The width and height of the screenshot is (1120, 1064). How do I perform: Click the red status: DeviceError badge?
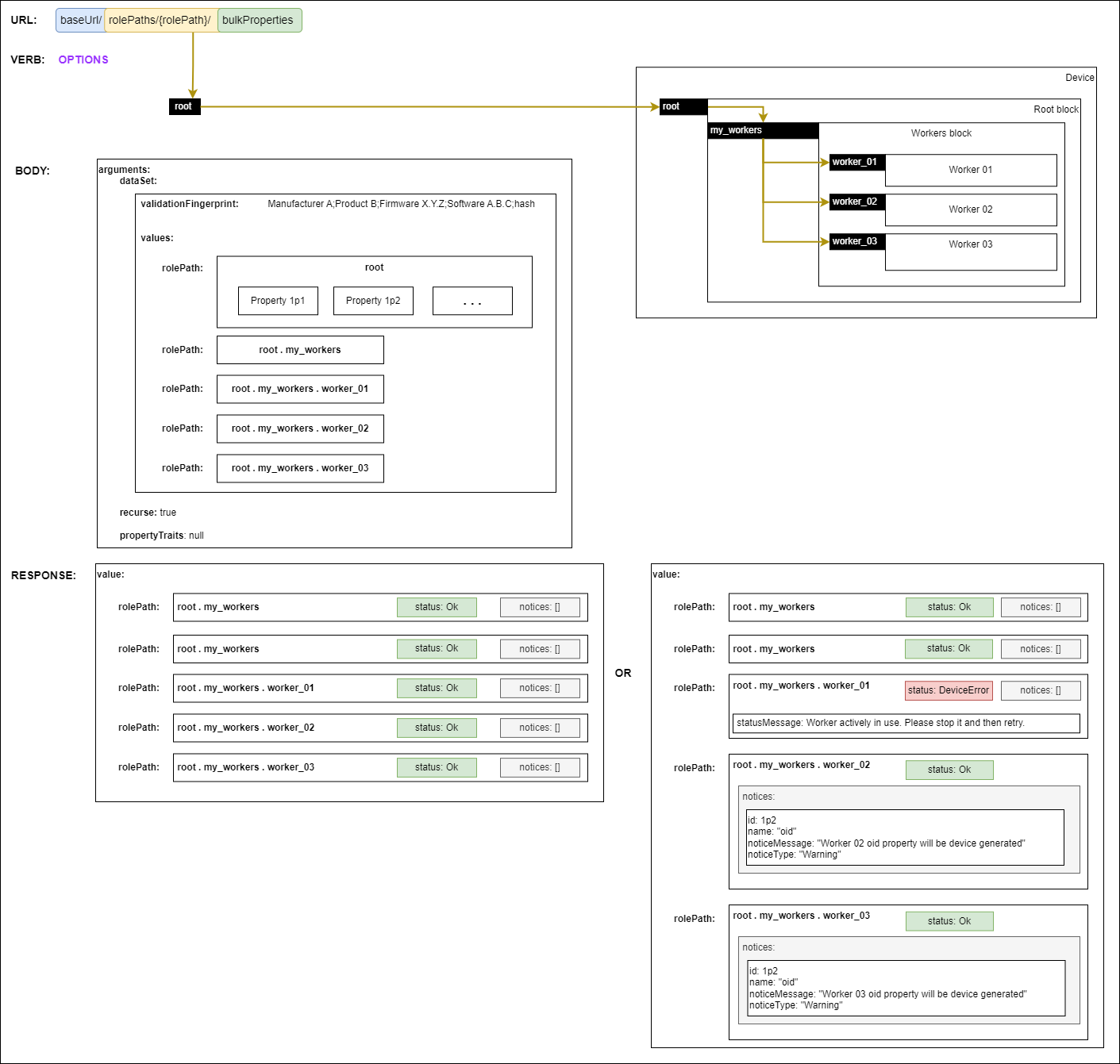click(949, 690)
